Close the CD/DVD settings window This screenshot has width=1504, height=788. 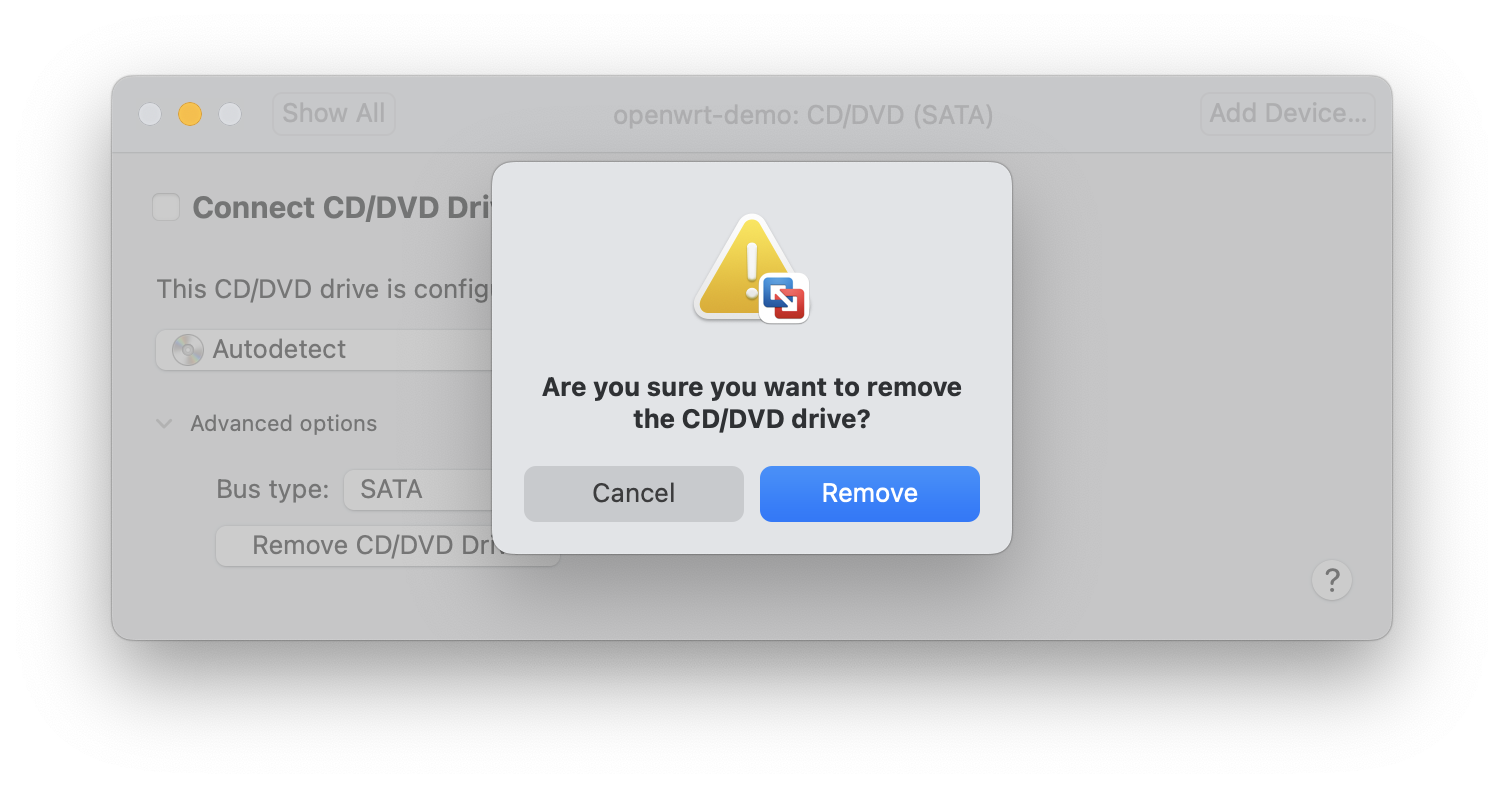click(150, 114)
